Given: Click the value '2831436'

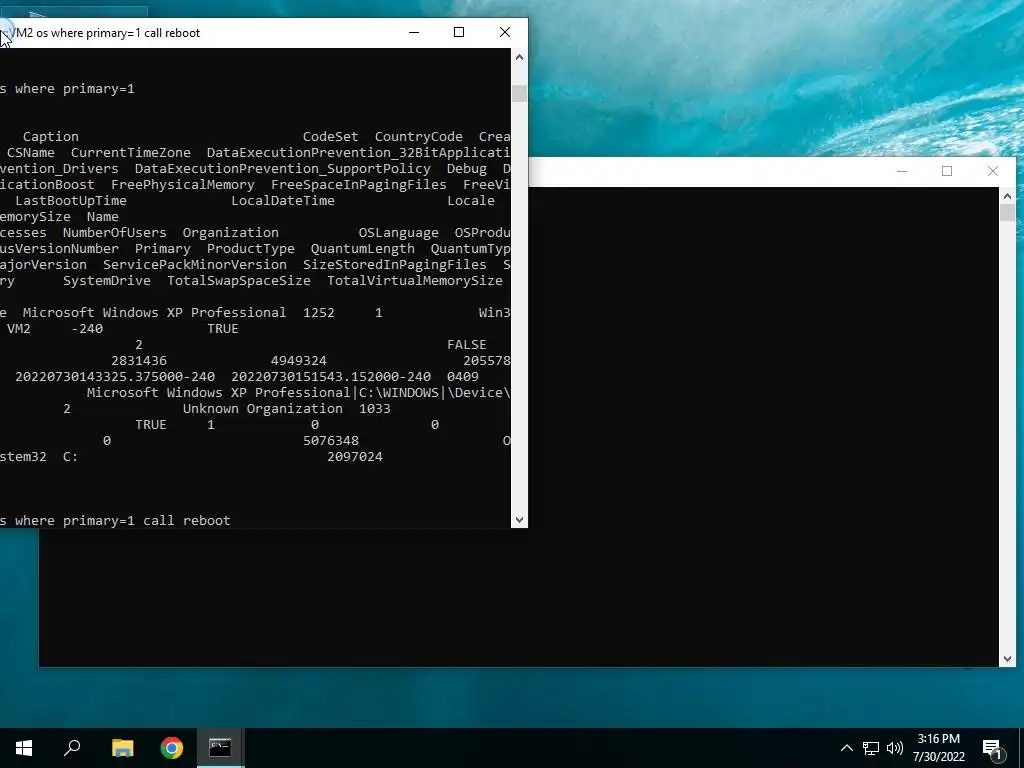Looking at the screenshot, I should click(x=139, y=360).
